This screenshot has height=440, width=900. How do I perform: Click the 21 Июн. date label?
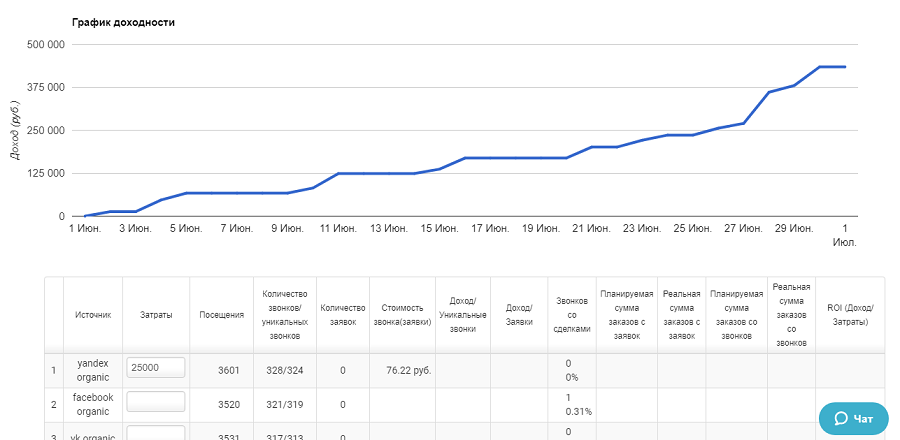pos(591,229)
